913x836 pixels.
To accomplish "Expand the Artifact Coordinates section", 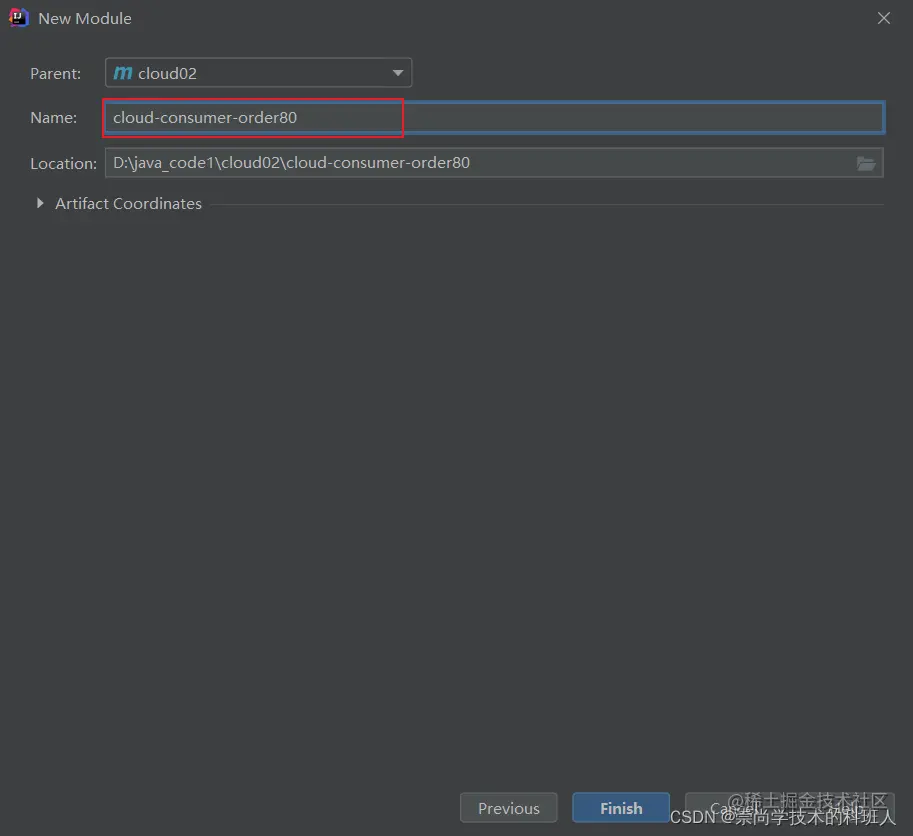I will tap(40, 203).
